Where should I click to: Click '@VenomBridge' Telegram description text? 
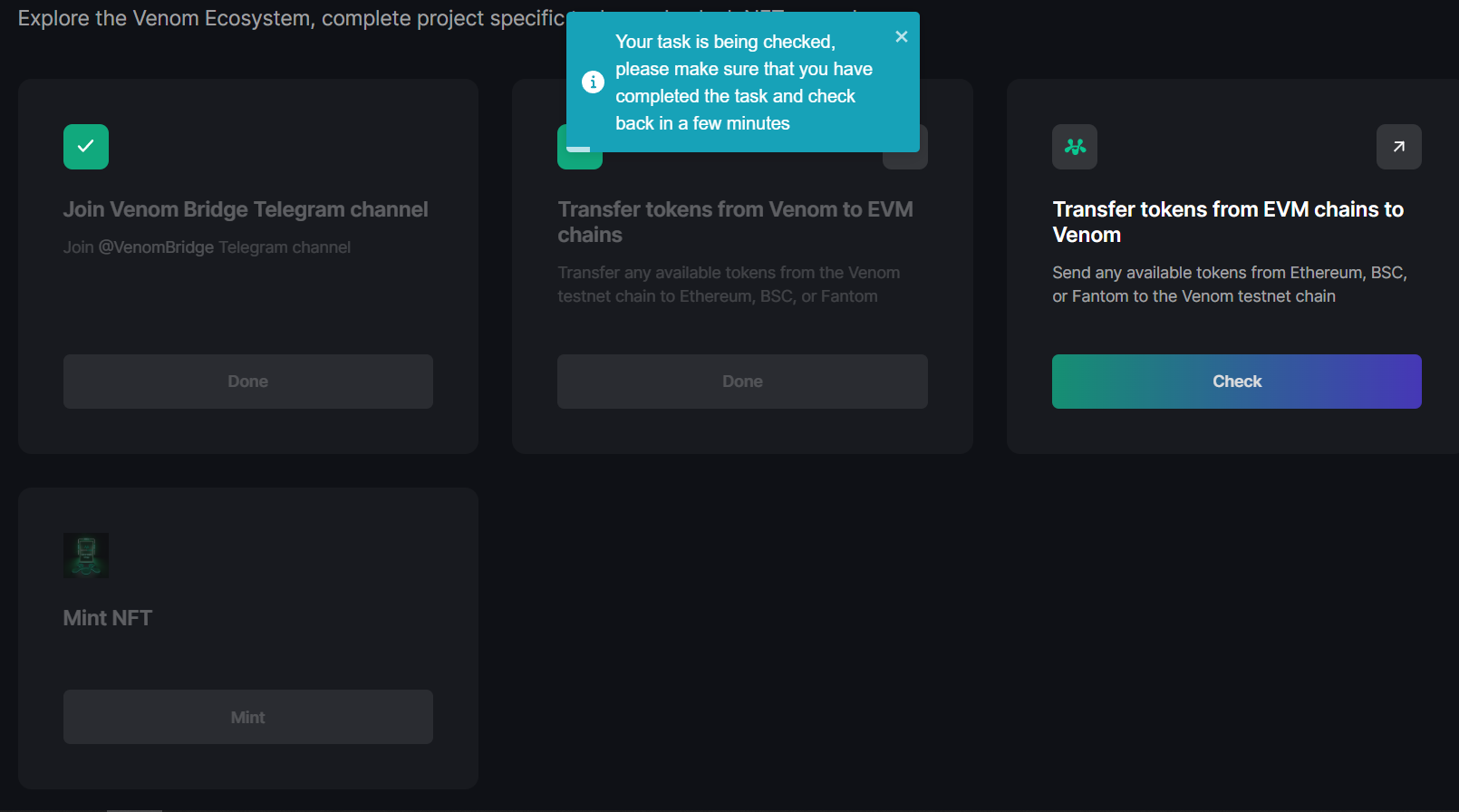click(x=156, y=247)
